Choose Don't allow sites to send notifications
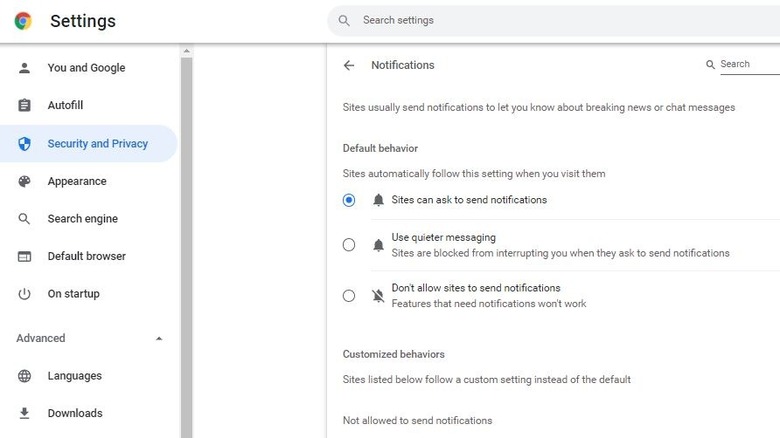 point(349,295)
